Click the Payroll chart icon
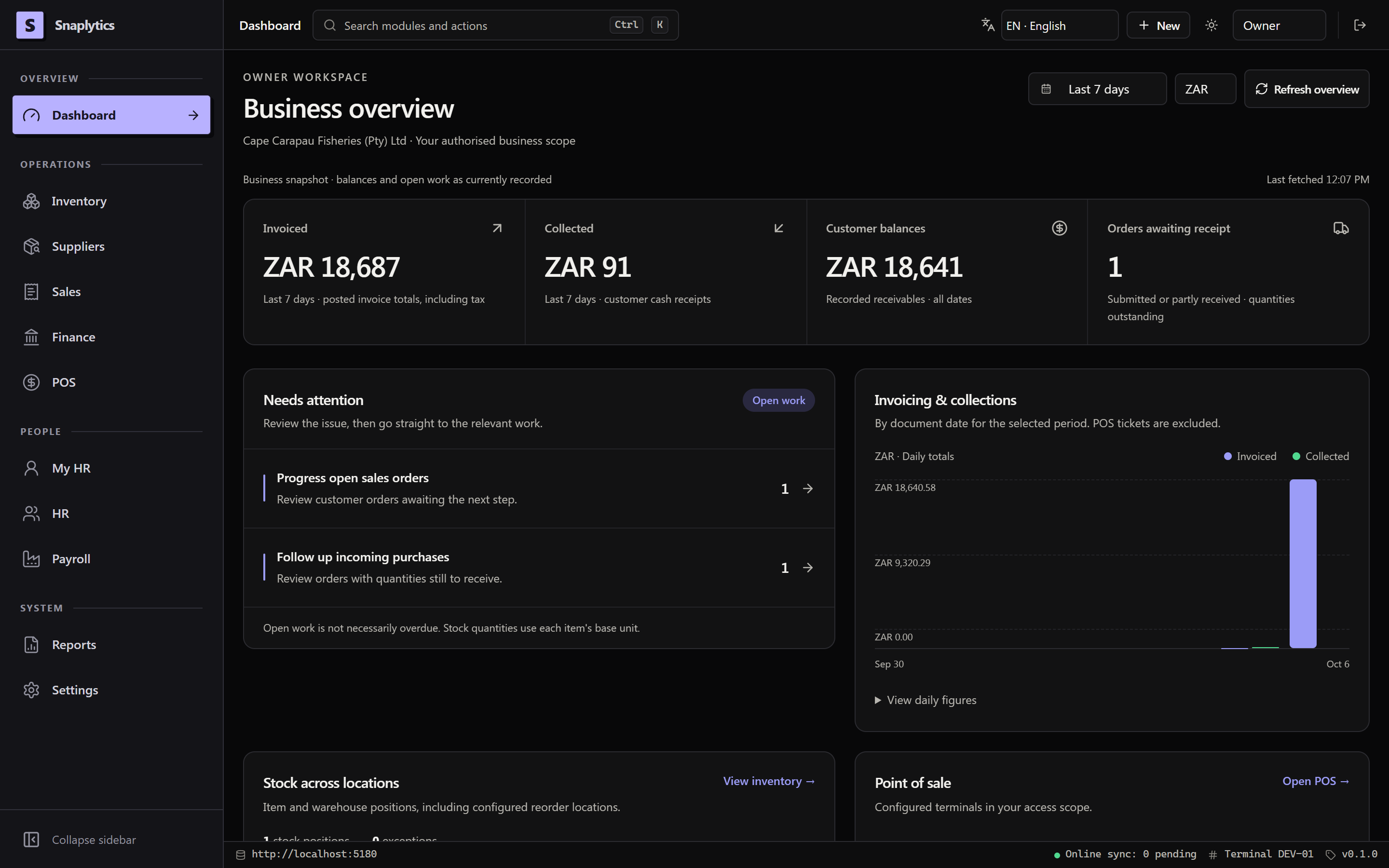The height and width of the screenshot is (868, 1389). pyautogui.click(x=31, y=559)
